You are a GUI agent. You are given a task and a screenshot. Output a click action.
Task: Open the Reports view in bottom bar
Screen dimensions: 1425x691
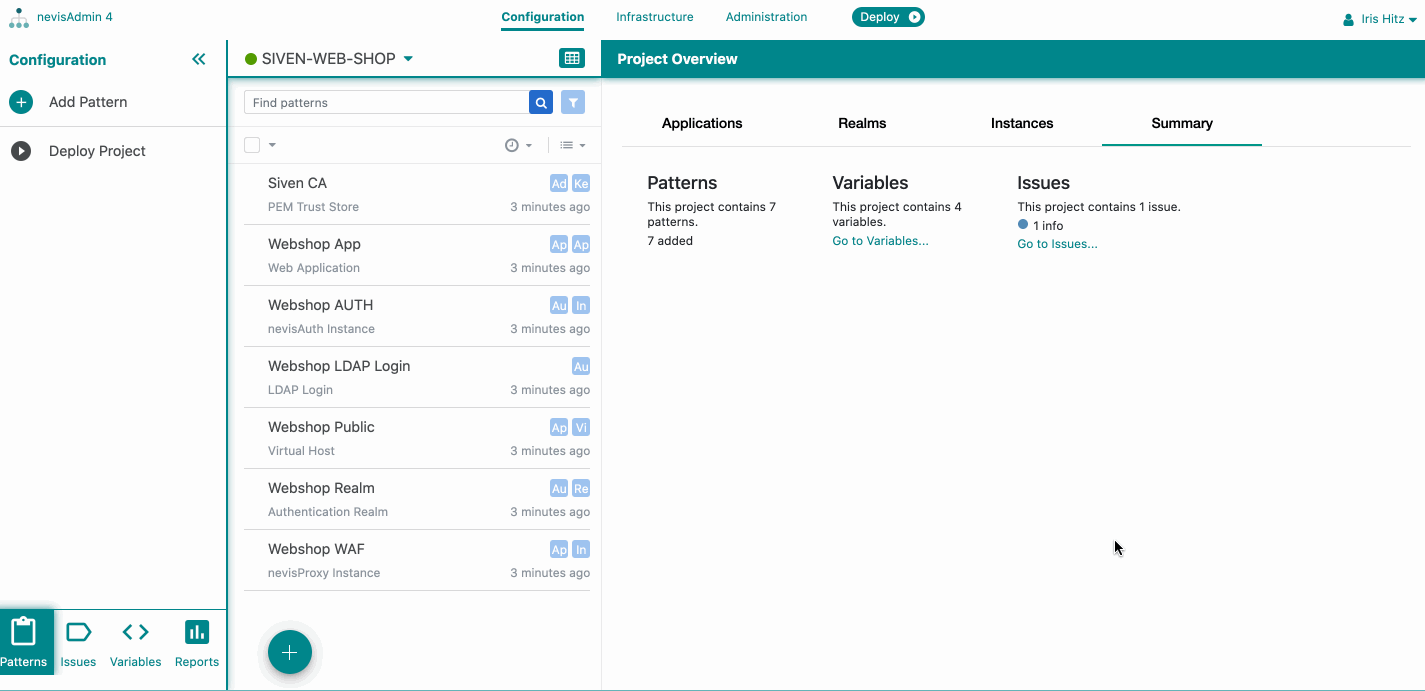tap(197, 643)
